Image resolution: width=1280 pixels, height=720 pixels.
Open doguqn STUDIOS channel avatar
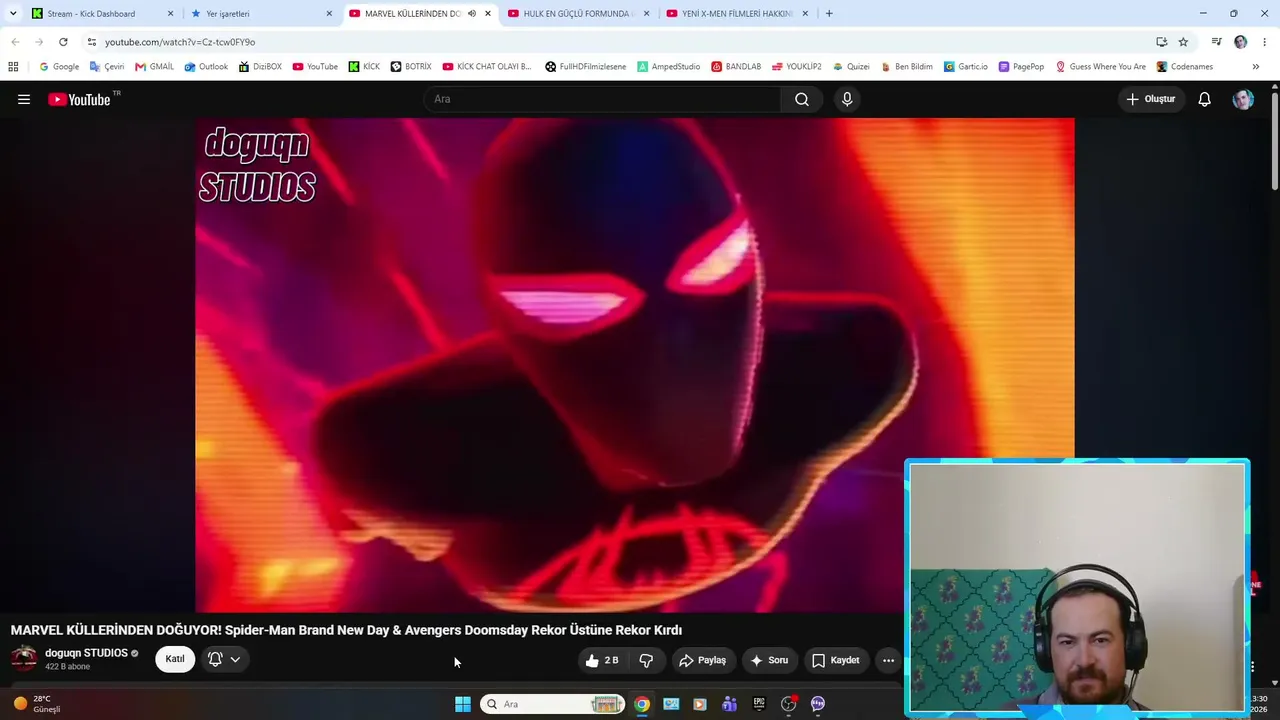pyautogui.click(x=24, y=658)
